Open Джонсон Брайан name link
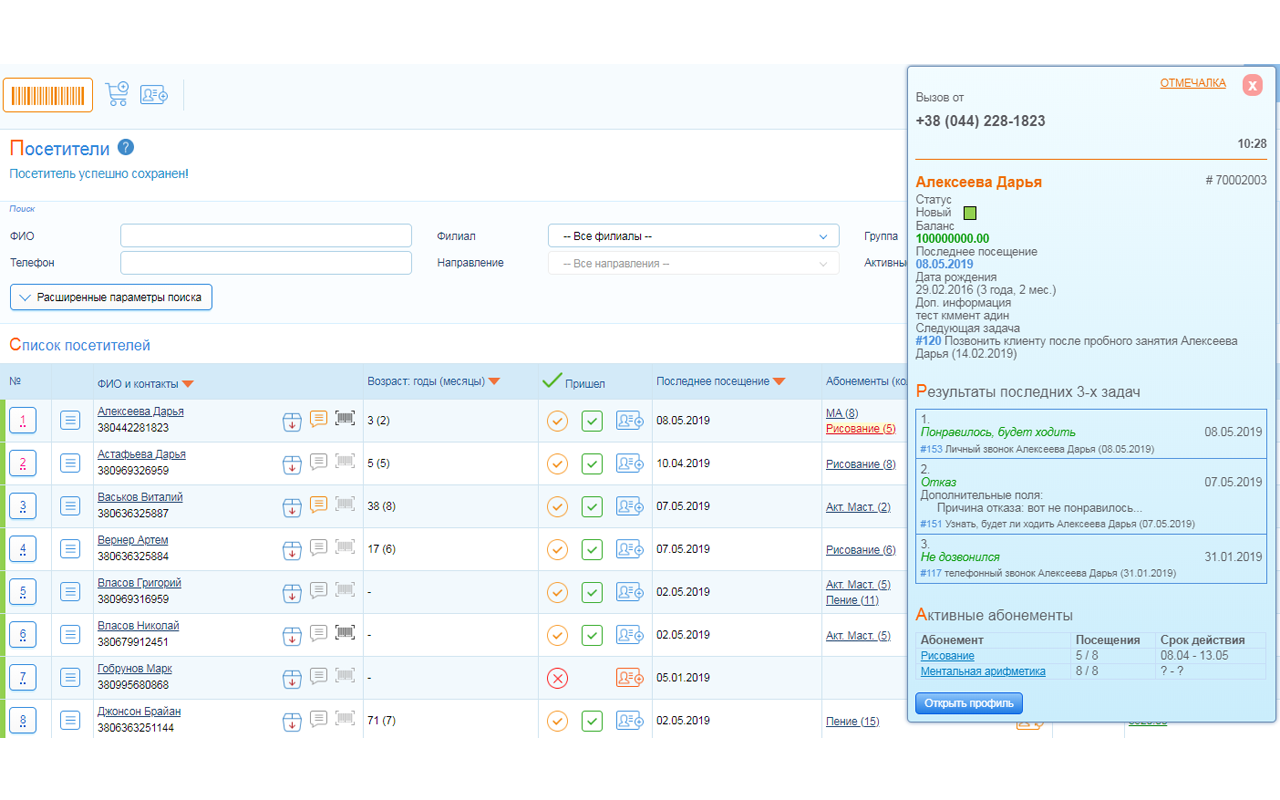The height and width of the screenshot is (800, 1280). click(x=139, y=712)
